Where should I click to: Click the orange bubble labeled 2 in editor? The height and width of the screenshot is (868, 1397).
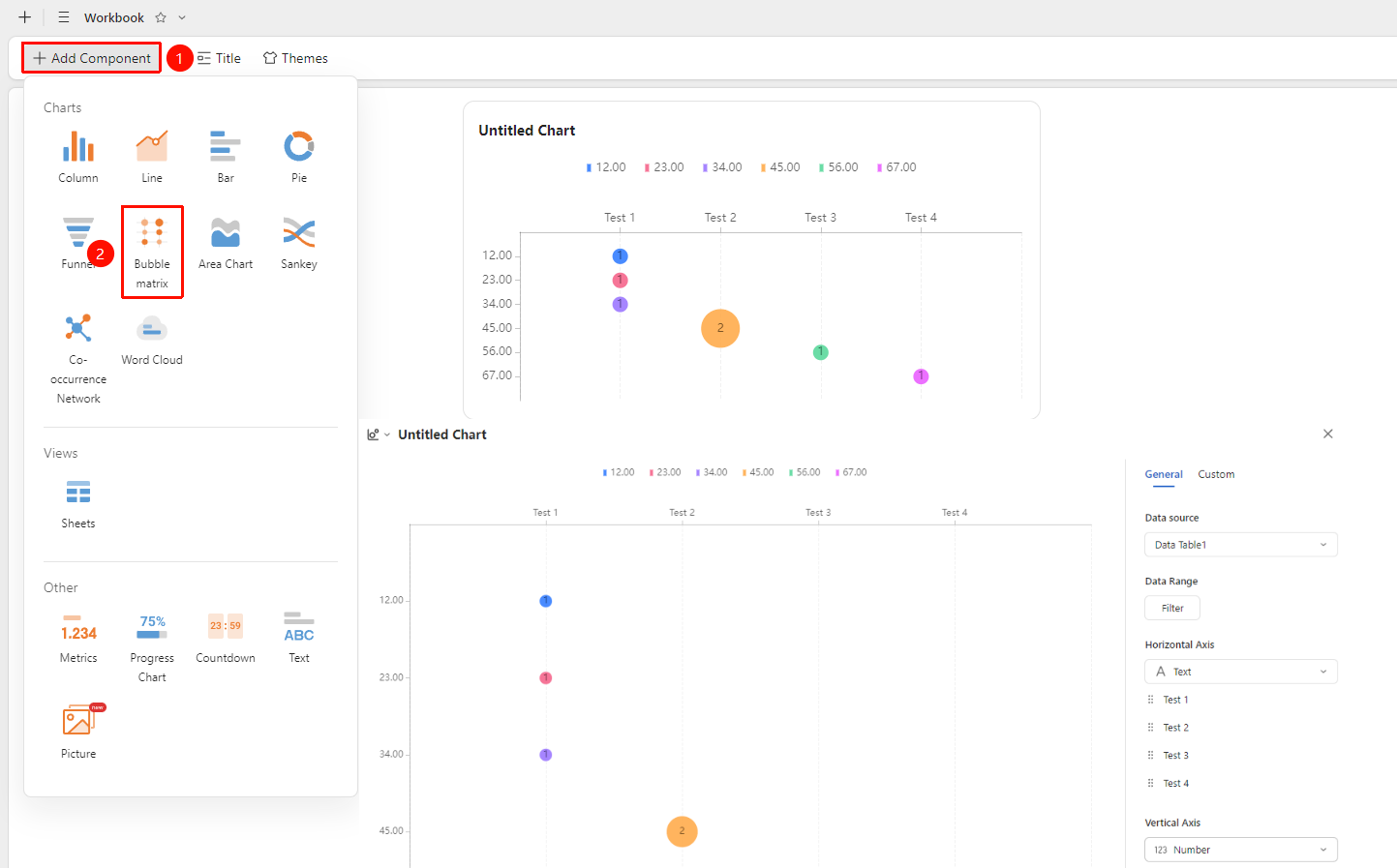click(683, 831)
